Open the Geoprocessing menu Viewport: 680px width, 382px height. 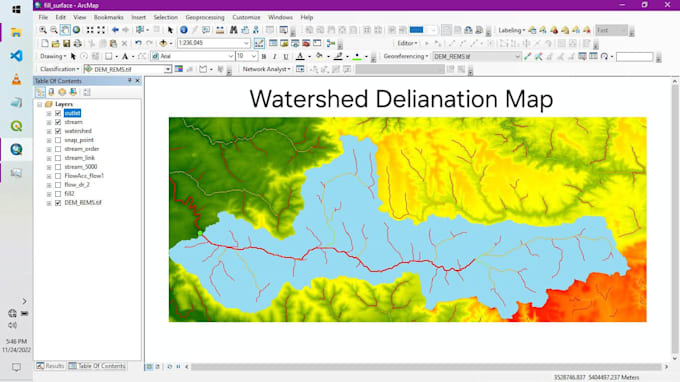pos(205,17)
